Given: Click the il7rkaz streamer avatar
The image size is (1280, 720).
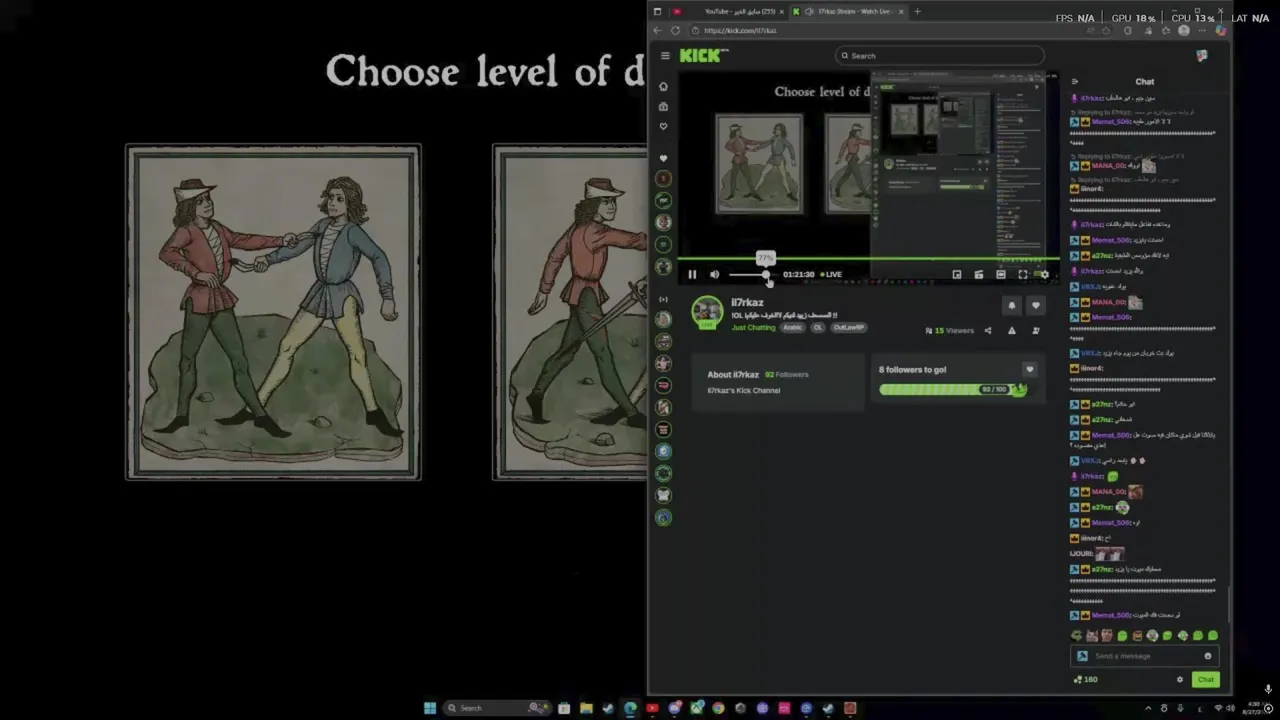Looking at the screenshot, I should (x=707, y=313).
